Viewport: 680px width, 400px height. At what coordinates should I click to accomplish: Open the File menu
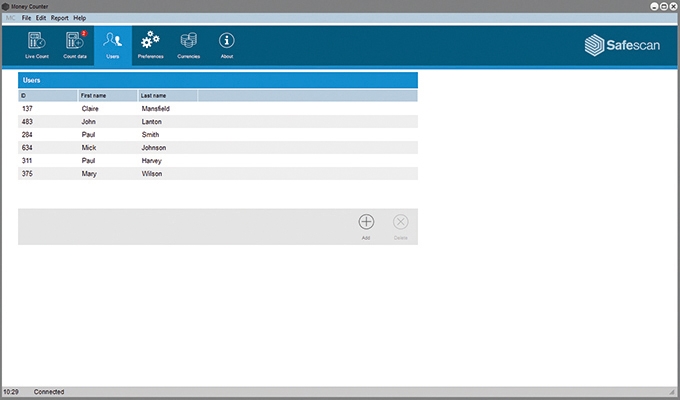click(x=27, y=18)
